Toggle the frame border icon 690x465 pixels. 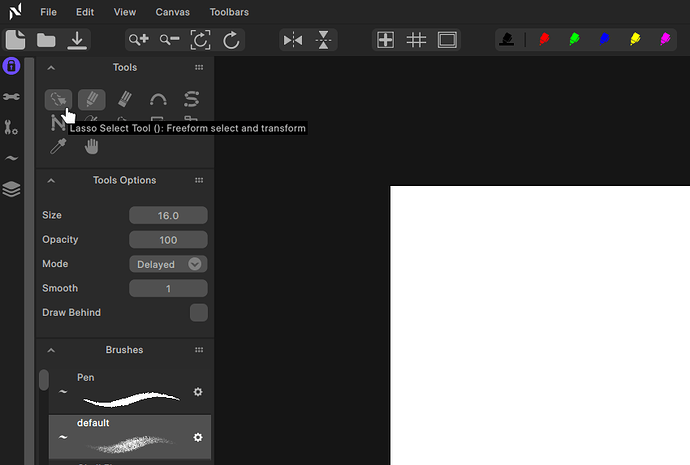[447, 40]
